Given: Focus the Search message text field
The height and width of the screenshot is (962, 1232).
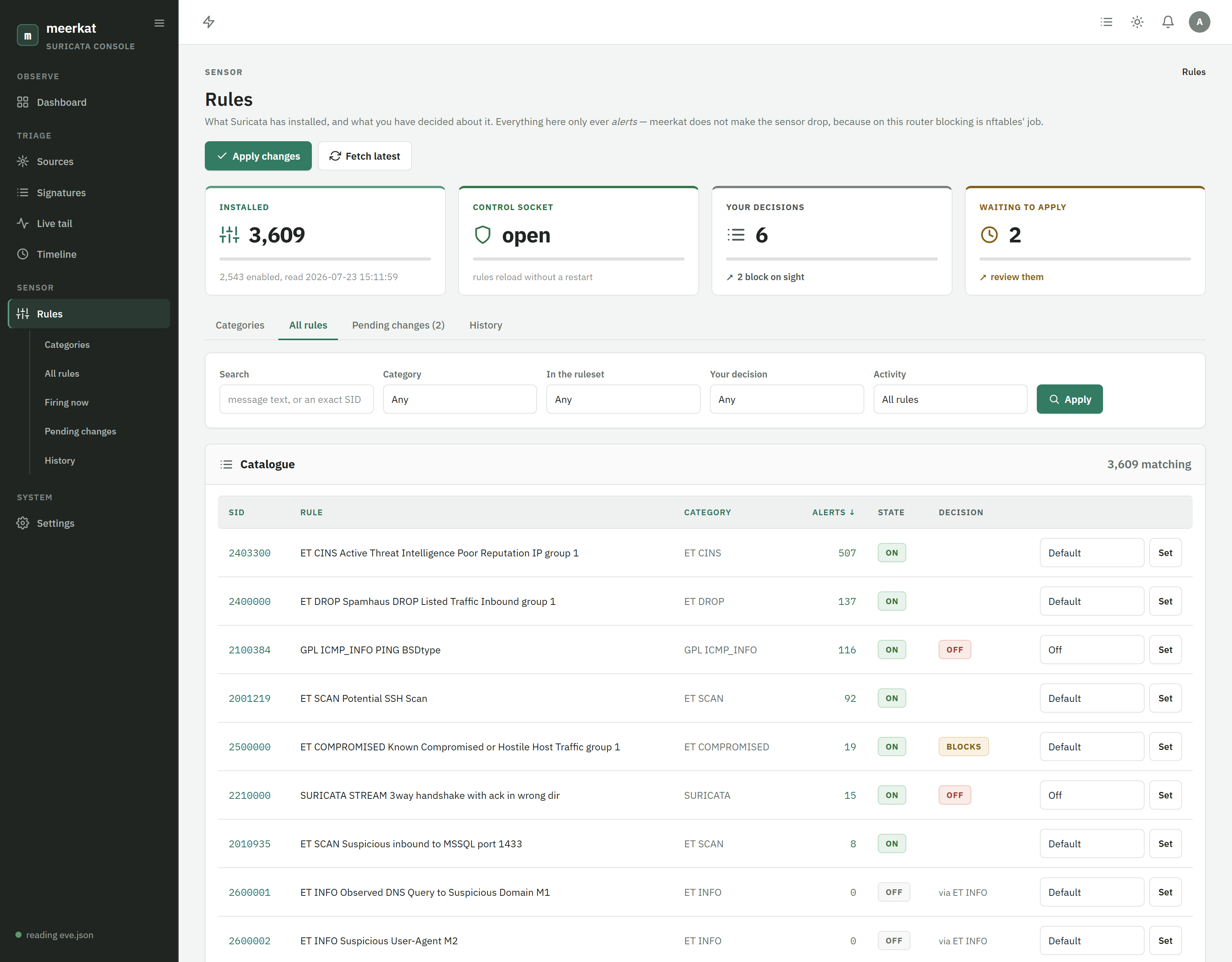Looking at the screenshot, I should pyautogui.click(x=296, y=399).
